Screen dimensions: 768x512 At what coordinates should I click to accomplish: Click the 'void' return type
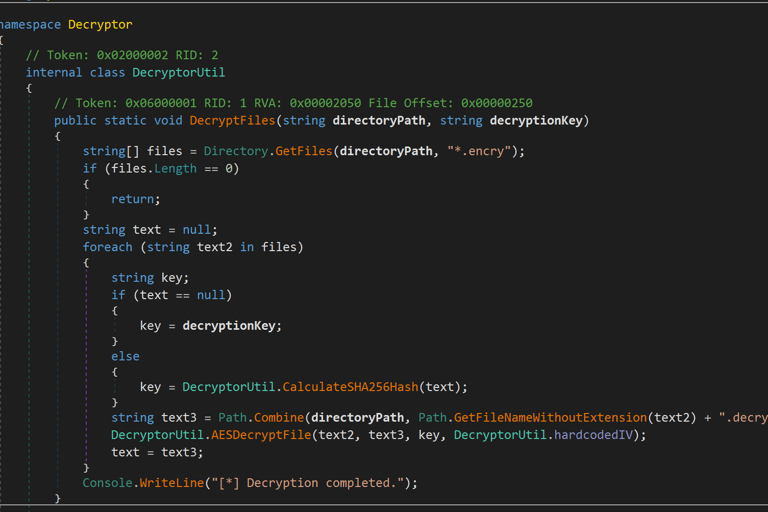point(168,121)
